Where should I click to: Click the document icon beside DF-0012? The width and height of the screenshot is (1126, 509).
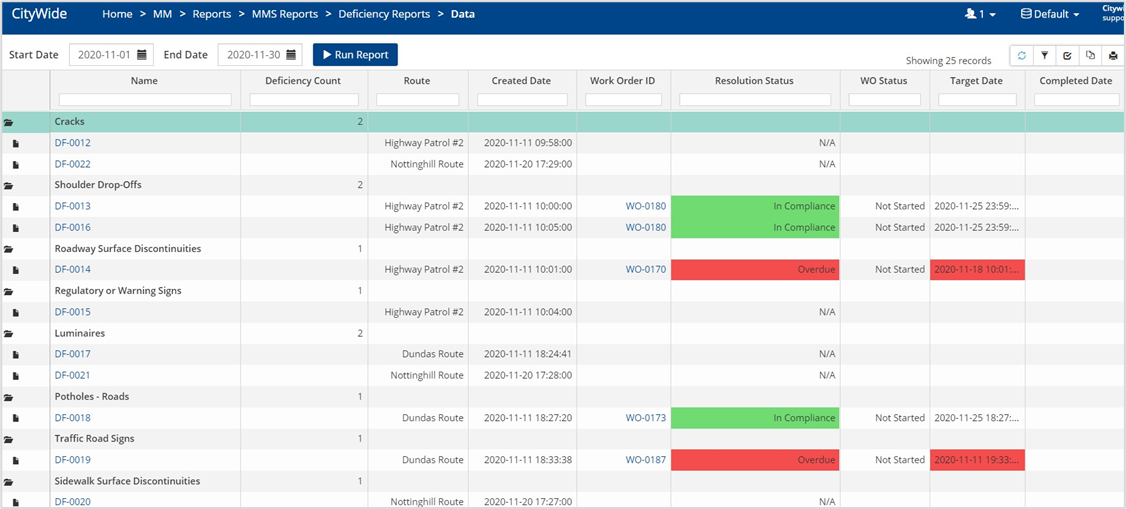[16, 143]
